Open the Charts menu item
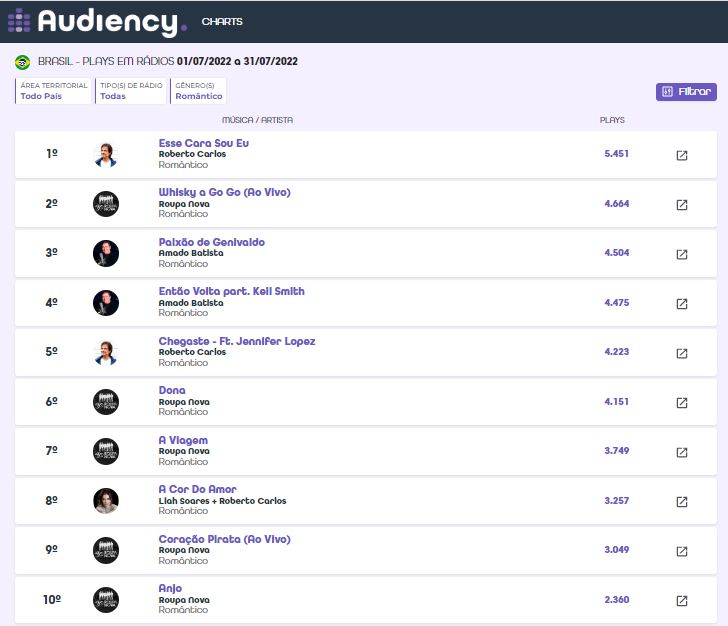This screenshot has height=626, width=728. (222, 21)
